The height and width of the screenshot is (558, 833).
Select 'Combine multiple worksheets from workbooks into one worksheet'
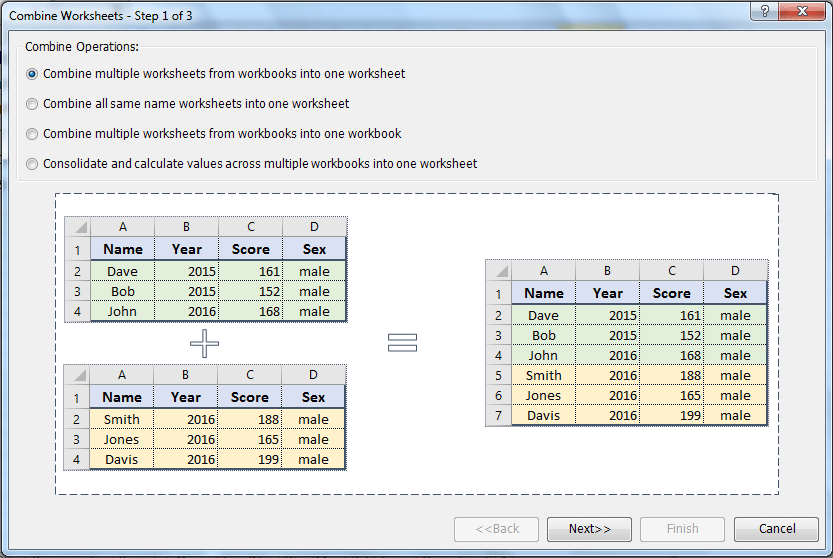(33, 74)
